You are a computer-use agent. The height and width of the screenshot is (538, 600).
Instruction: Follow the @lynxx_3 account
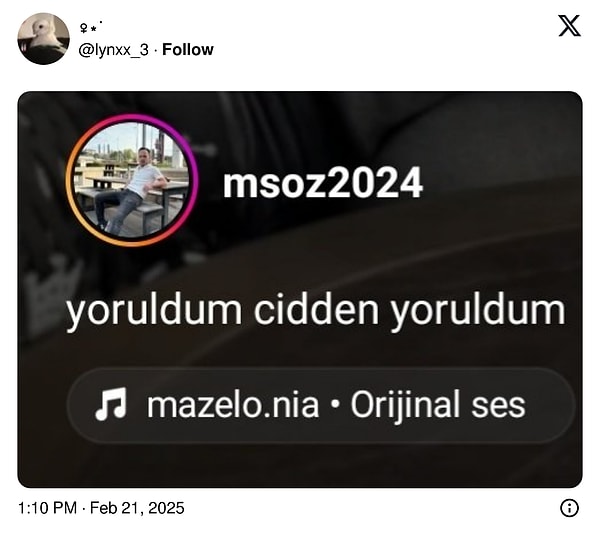pos(188,50)
